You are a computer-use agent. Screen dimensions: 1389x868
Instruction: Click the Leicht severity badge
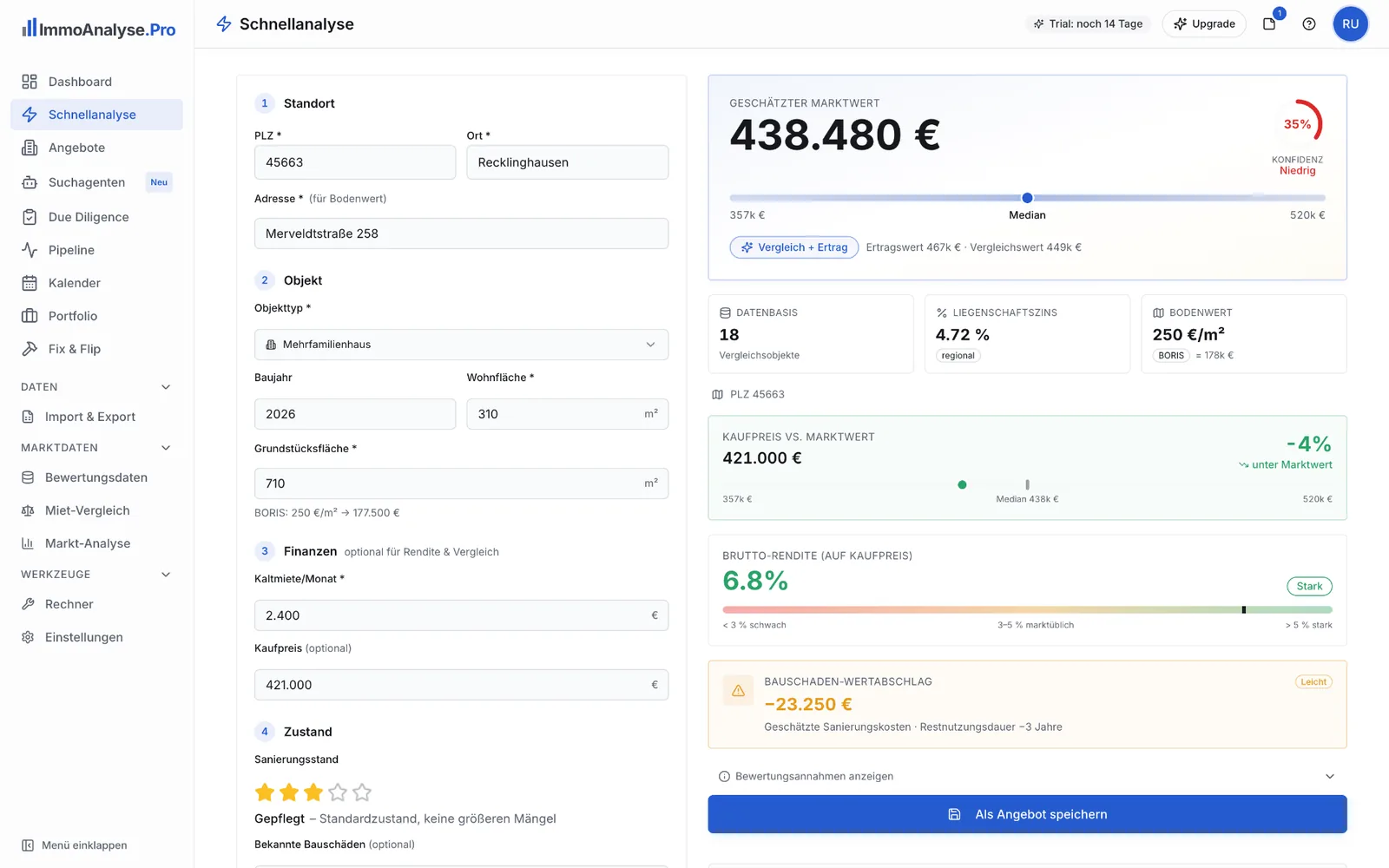[x=1313, y=682]
